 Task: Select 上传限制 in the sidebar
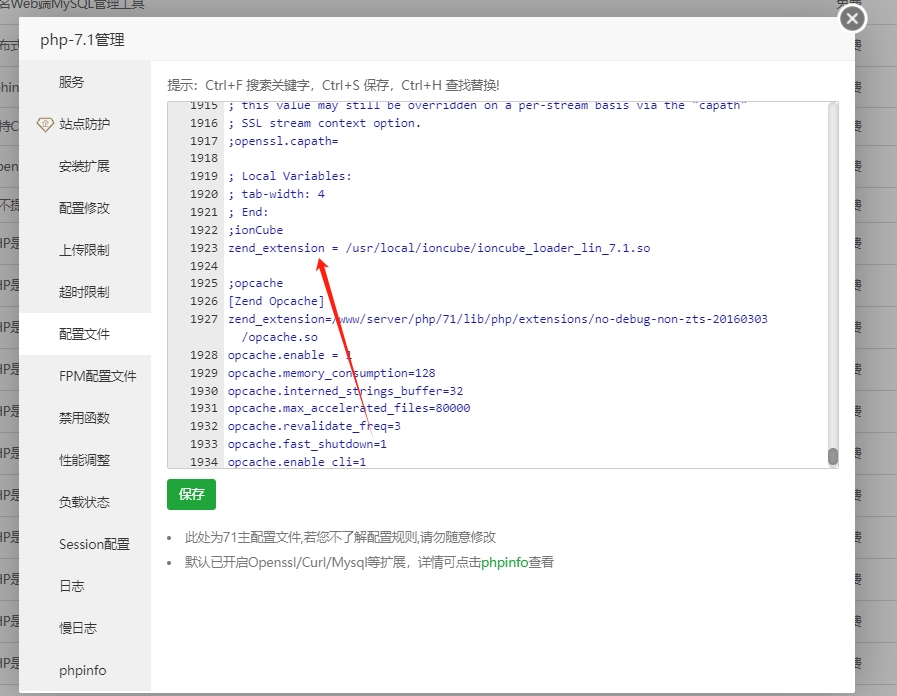pyautogui.click(x=84, y=250)
